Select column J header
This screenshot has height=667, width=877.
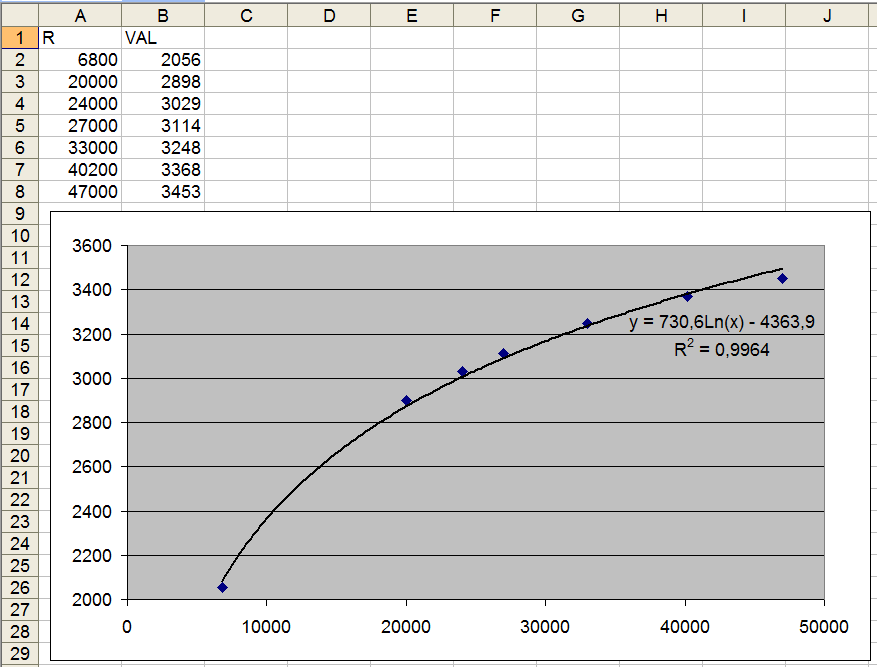(x=828, y=16)
